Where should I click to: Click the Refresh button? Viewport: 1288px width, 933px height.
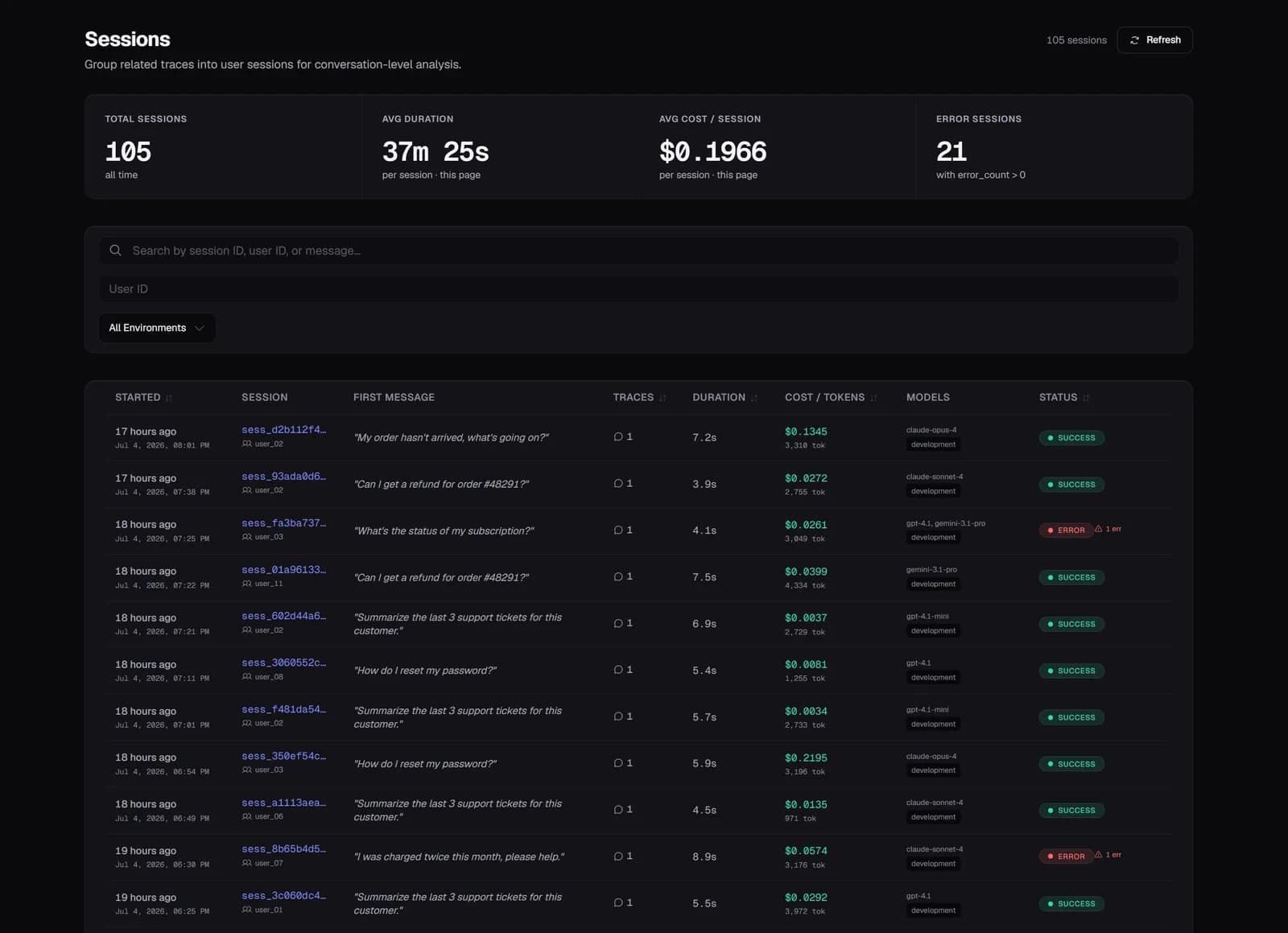tap(1154, 40)
